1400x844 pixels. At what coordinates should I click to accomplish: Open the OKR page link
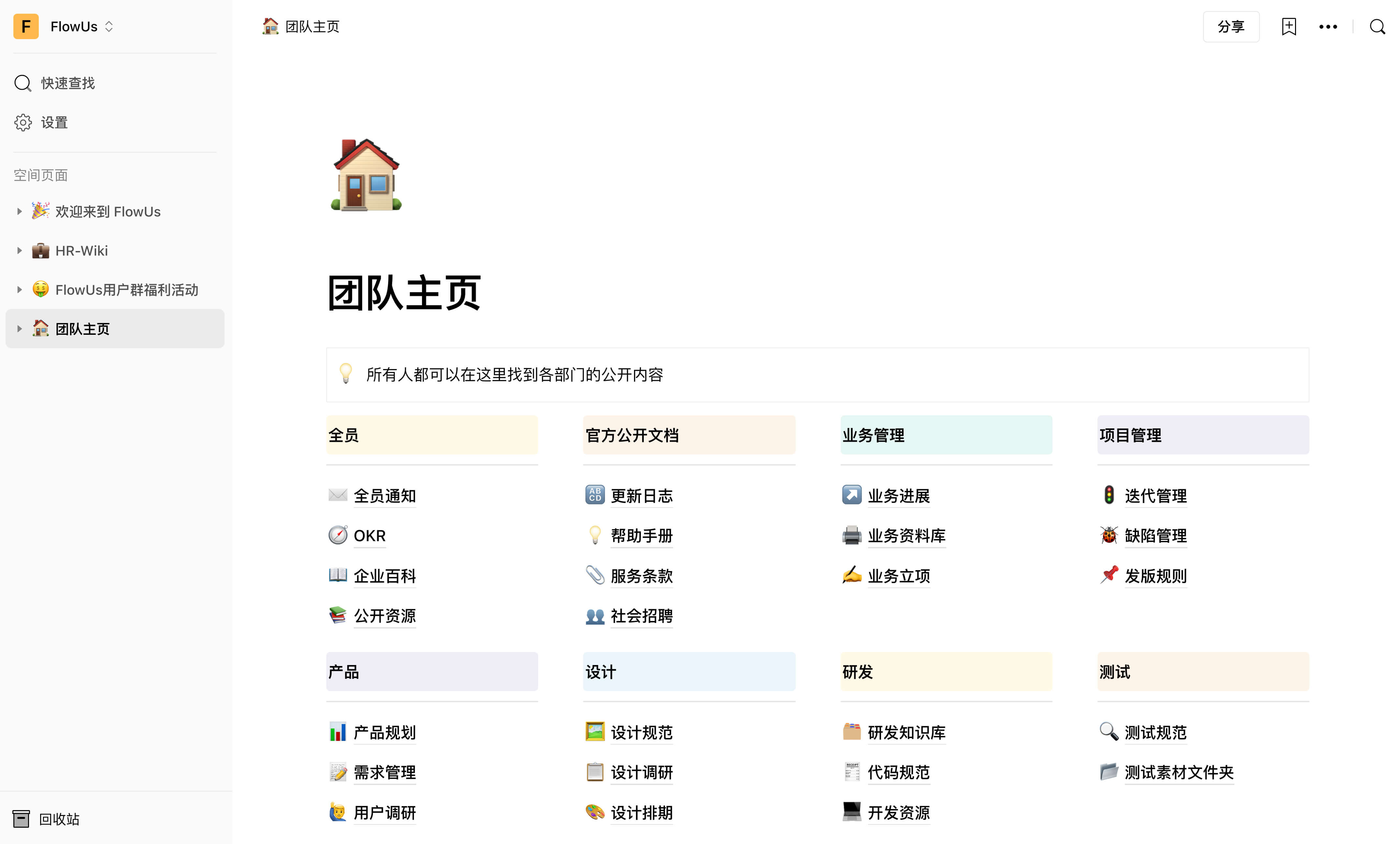(369, 535)
